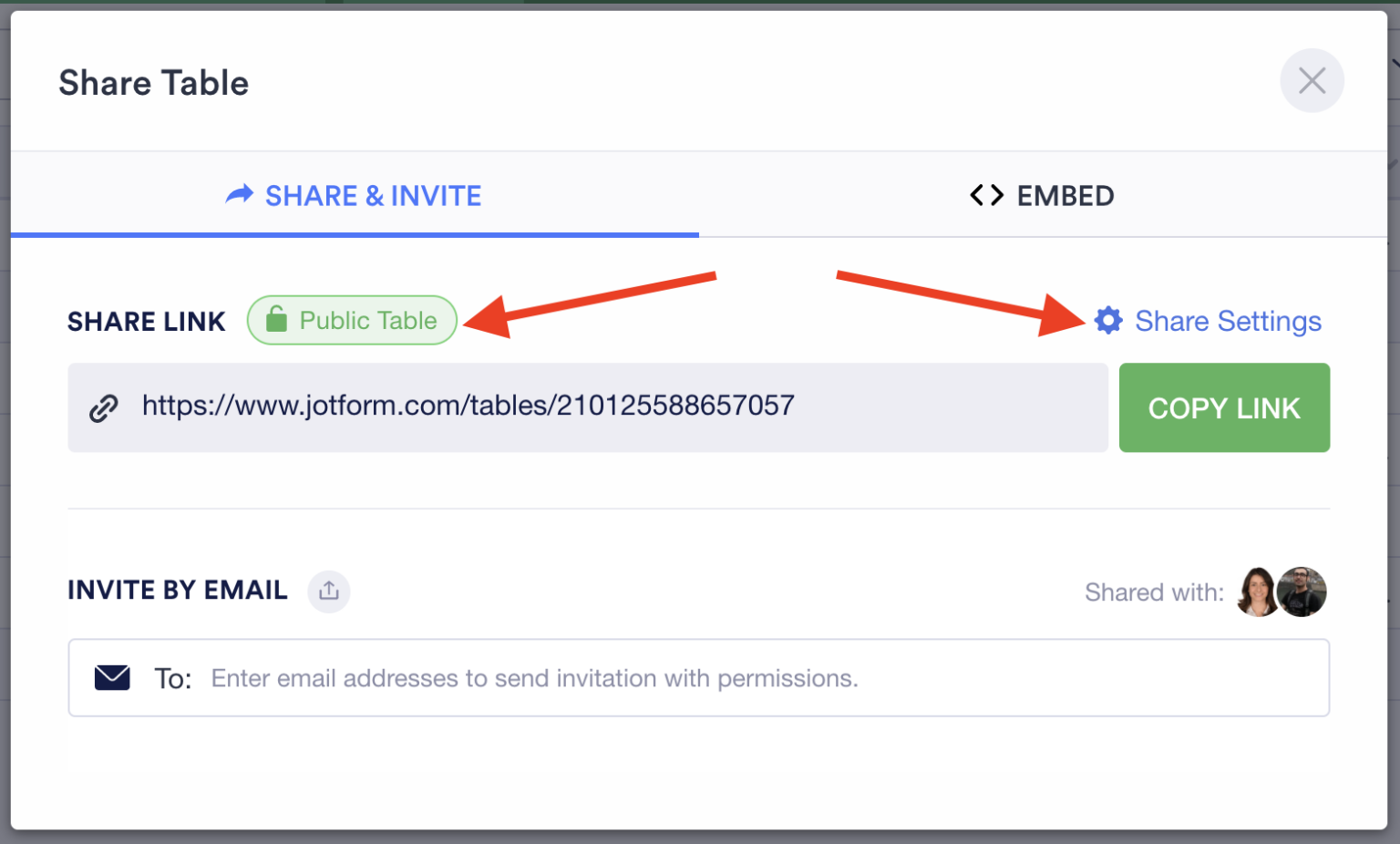The width and height of the screenshot is (1400, 844).
Task: Click the share arrow icon on SHARE & INVITE
Action: tap(238, 195)
